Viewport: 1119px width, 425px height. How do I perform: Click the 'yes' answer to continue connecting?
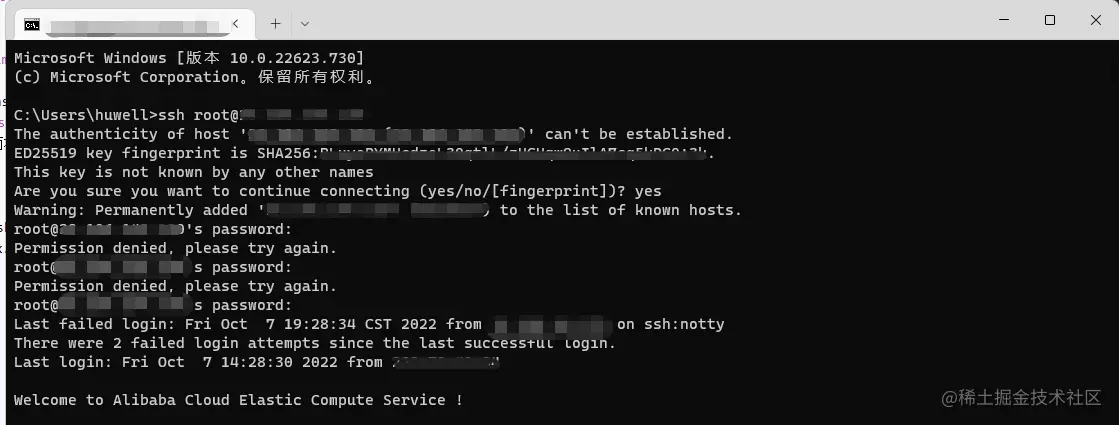[x=648, y=191]
